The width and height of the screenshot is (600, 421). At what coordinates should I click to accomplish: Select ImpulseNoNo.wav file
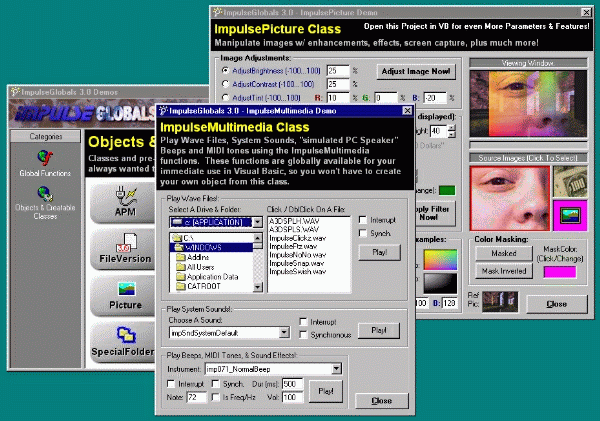(x=297, y=255)
